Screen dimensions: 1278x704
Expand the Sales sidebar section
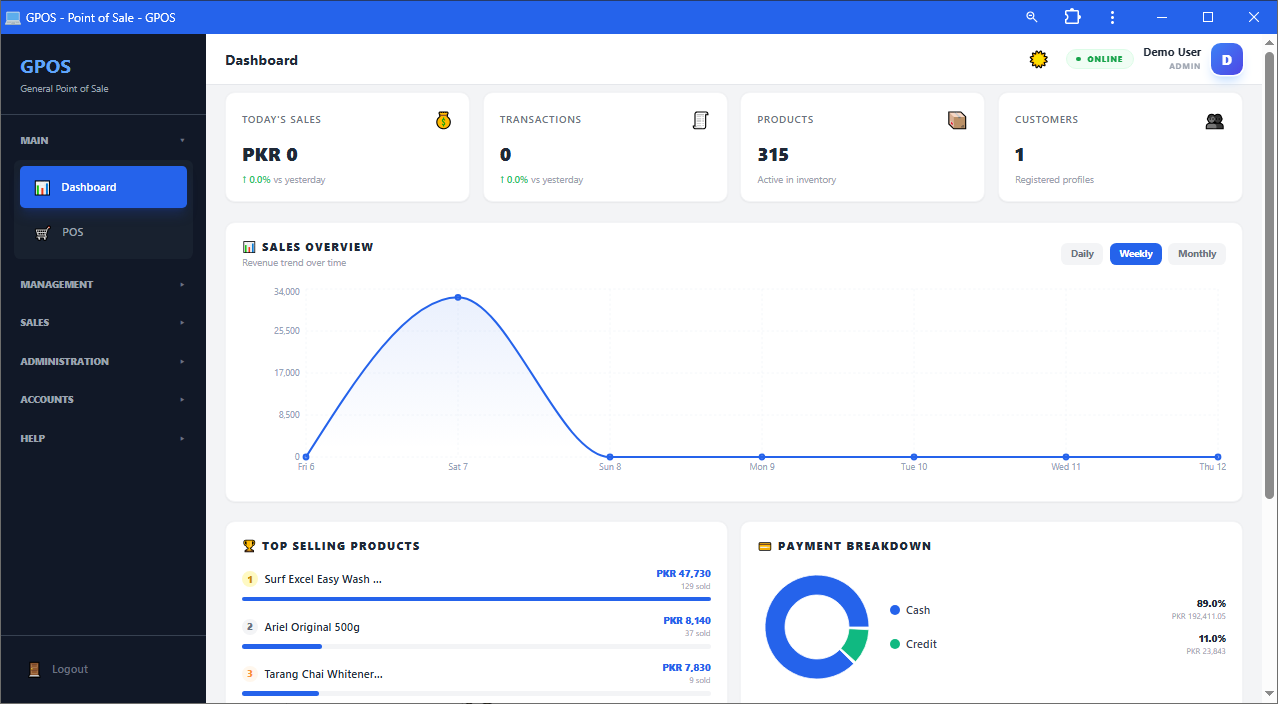103,323
